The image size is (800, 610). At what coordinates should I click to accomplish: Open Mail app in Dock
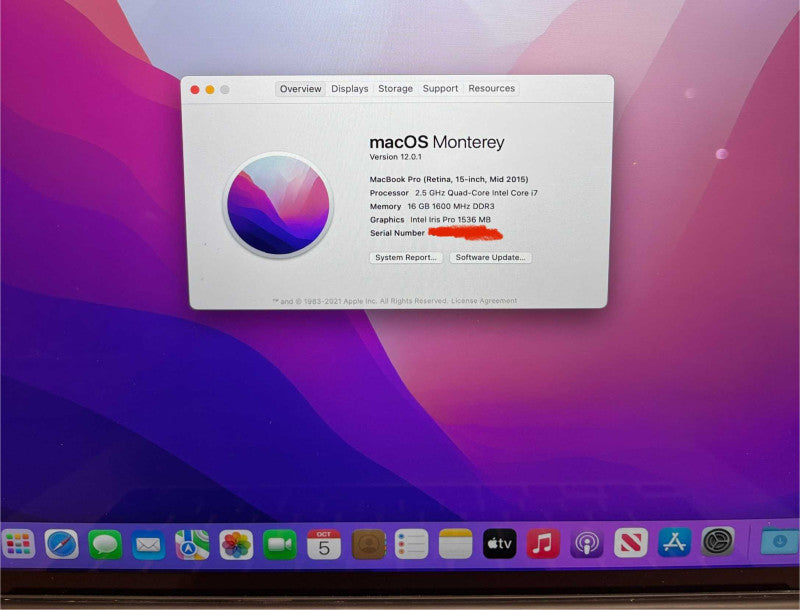click(x=148, y=545)
